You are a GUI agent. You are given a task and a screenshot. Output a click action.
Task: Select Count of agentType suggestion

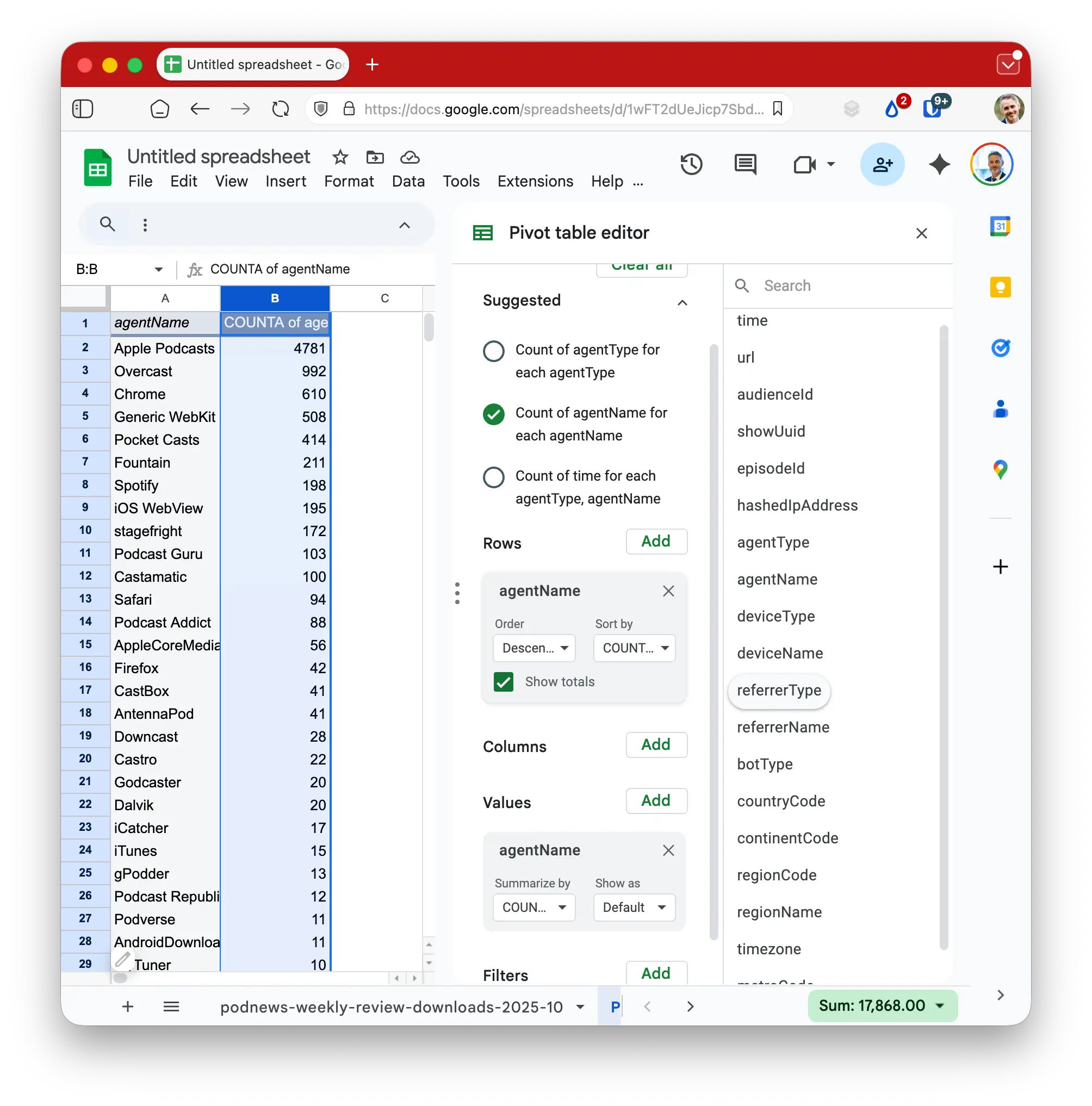point(494,351)
